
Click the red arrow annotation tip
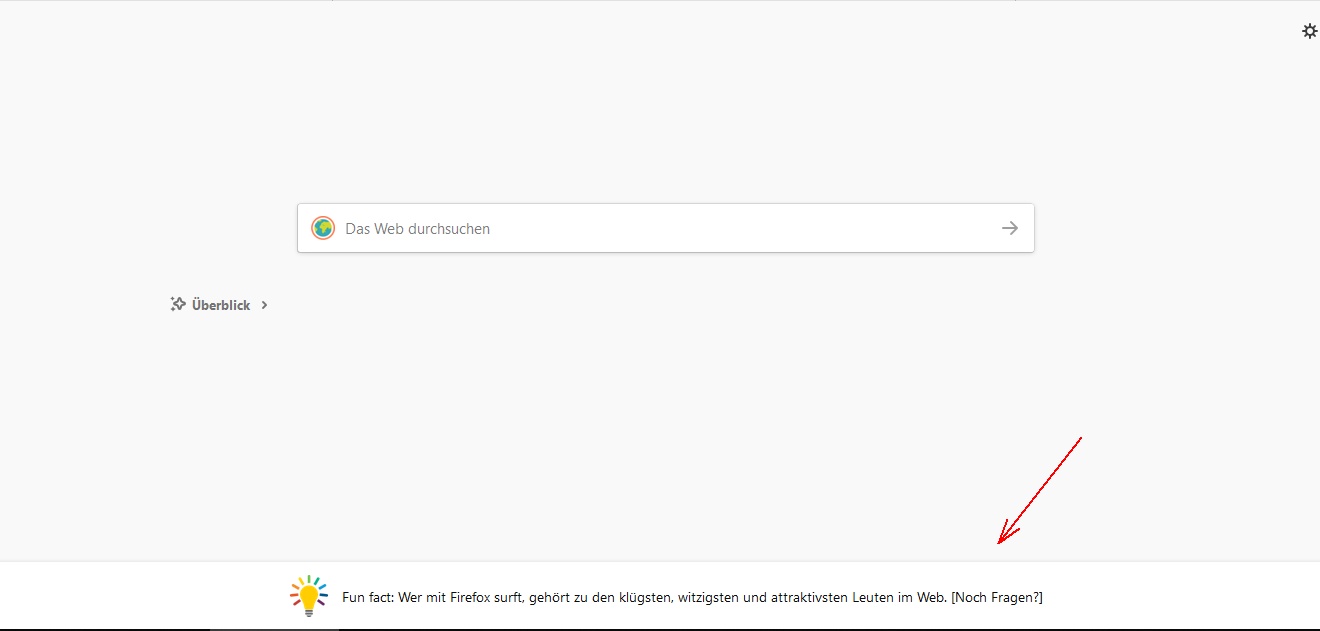[999, 543]
